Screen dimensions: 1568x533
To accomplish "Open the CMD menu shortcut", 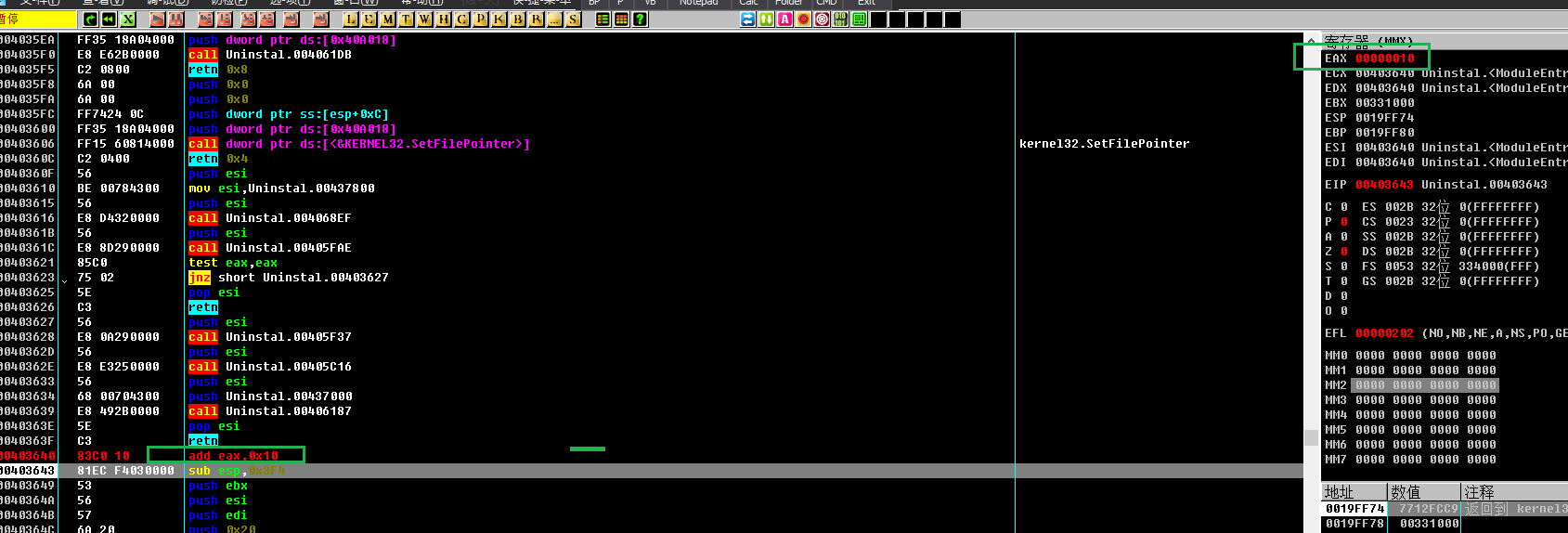I will click(827, 3).
